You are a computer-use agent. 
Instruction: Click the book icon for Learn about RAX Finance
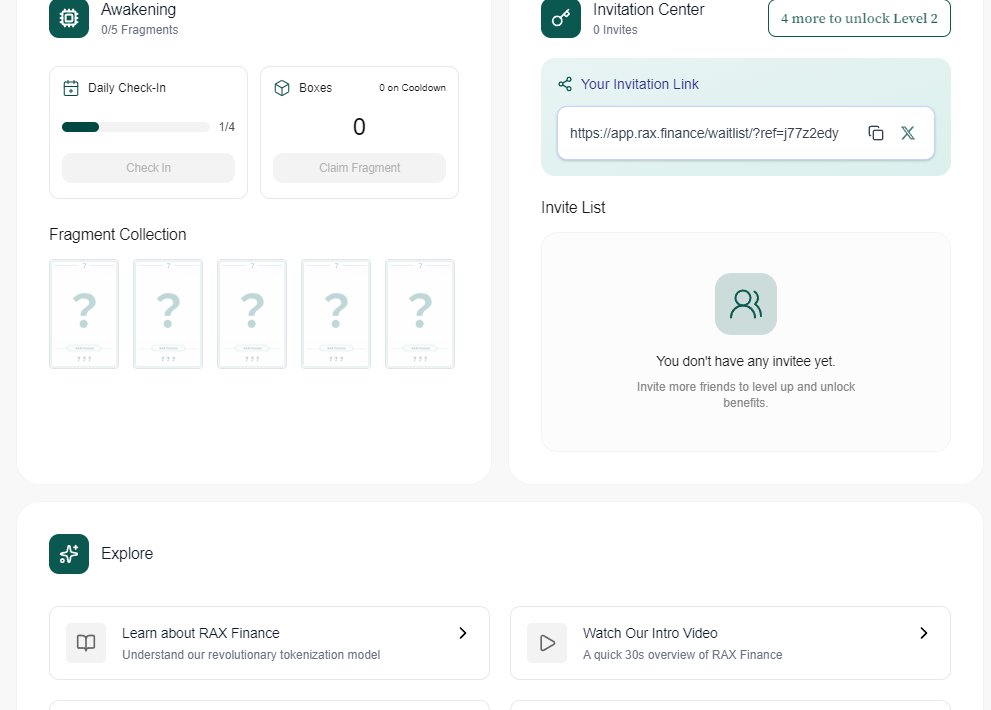[x=86, y=643]
